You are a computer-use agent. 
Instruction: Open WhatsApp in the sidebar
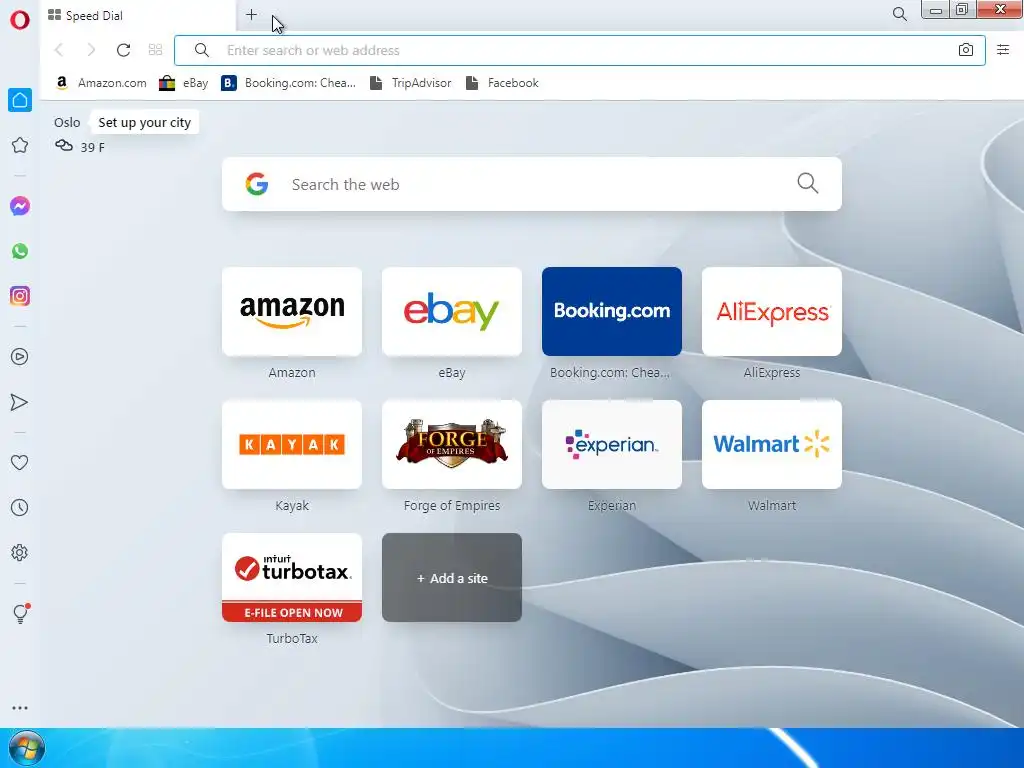point(20,251)
